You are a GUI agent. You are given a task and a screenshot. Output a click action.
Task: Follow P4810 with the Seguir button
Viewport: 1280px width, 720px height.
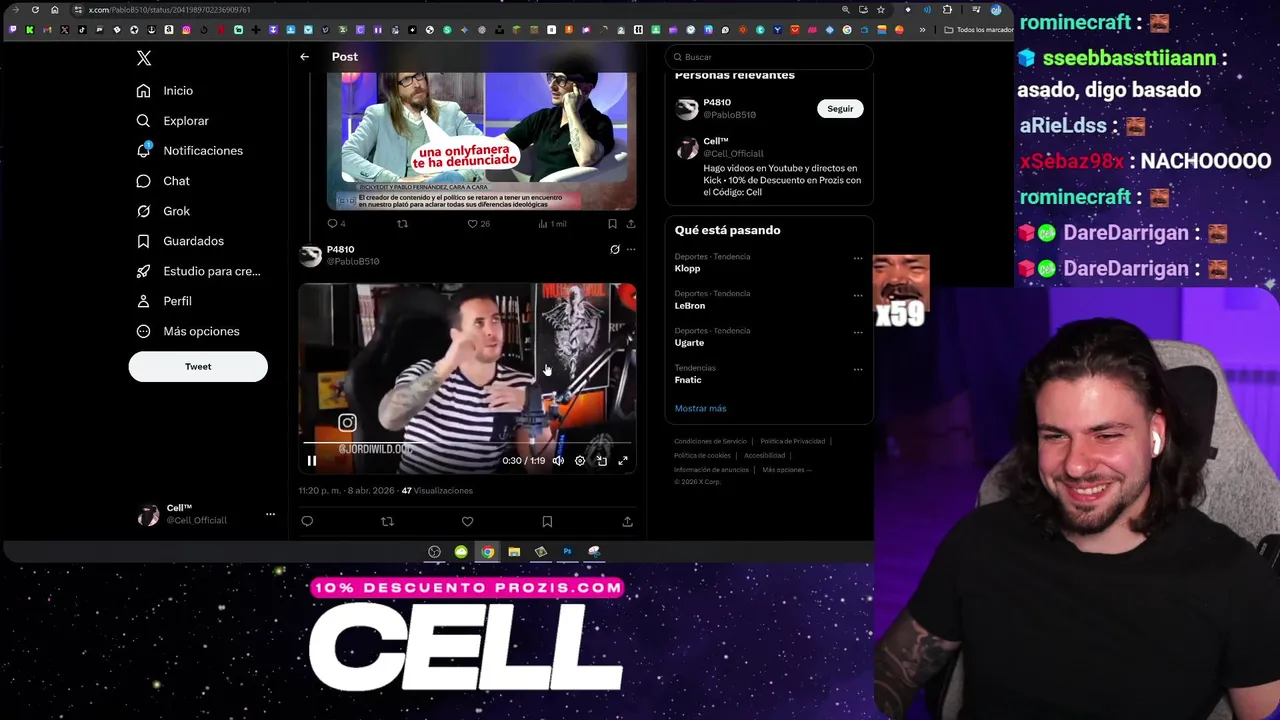pos(840,108)
